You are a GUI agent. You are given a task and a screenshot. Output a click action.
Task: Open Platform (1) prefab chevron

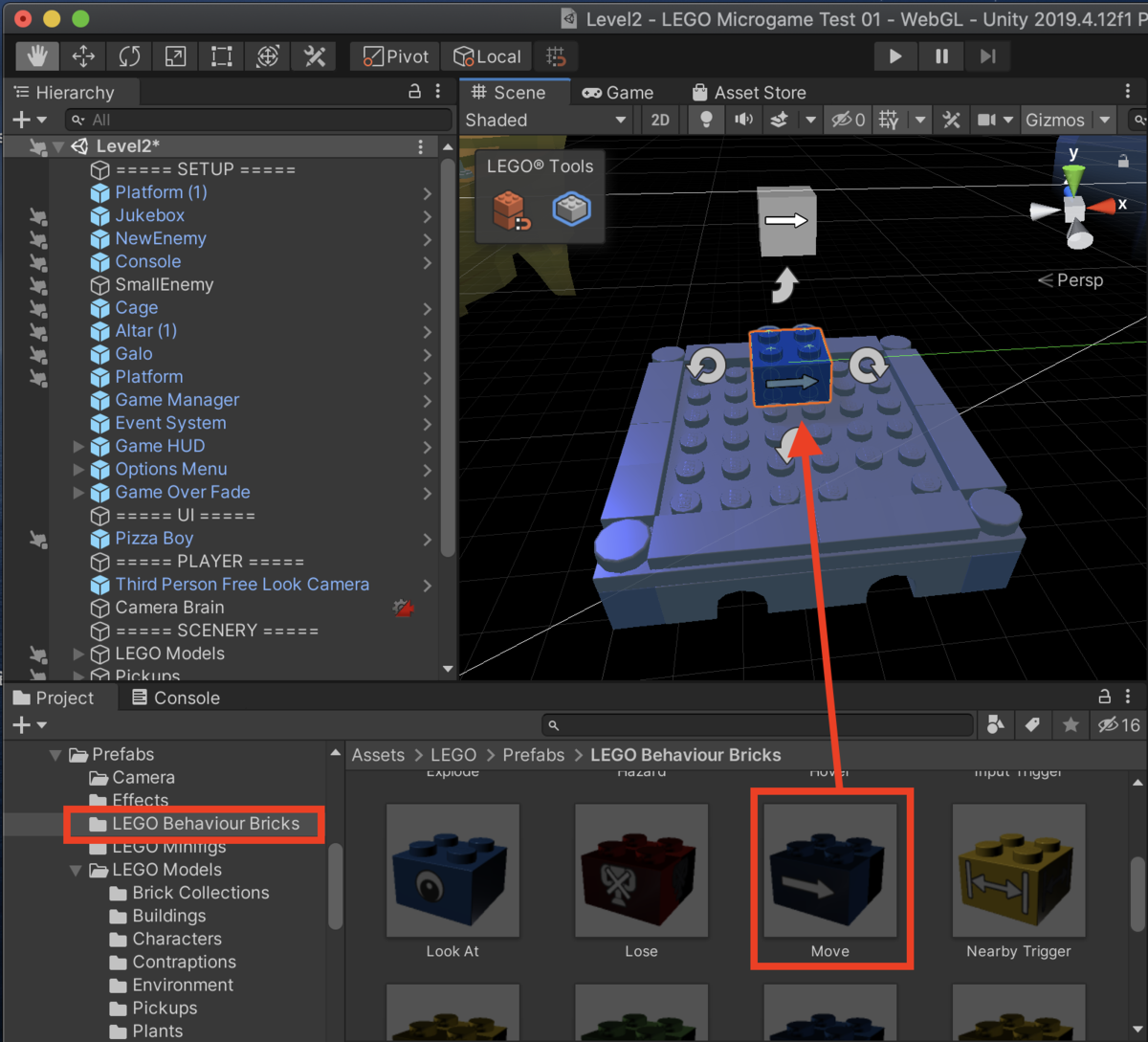[427, 193]
